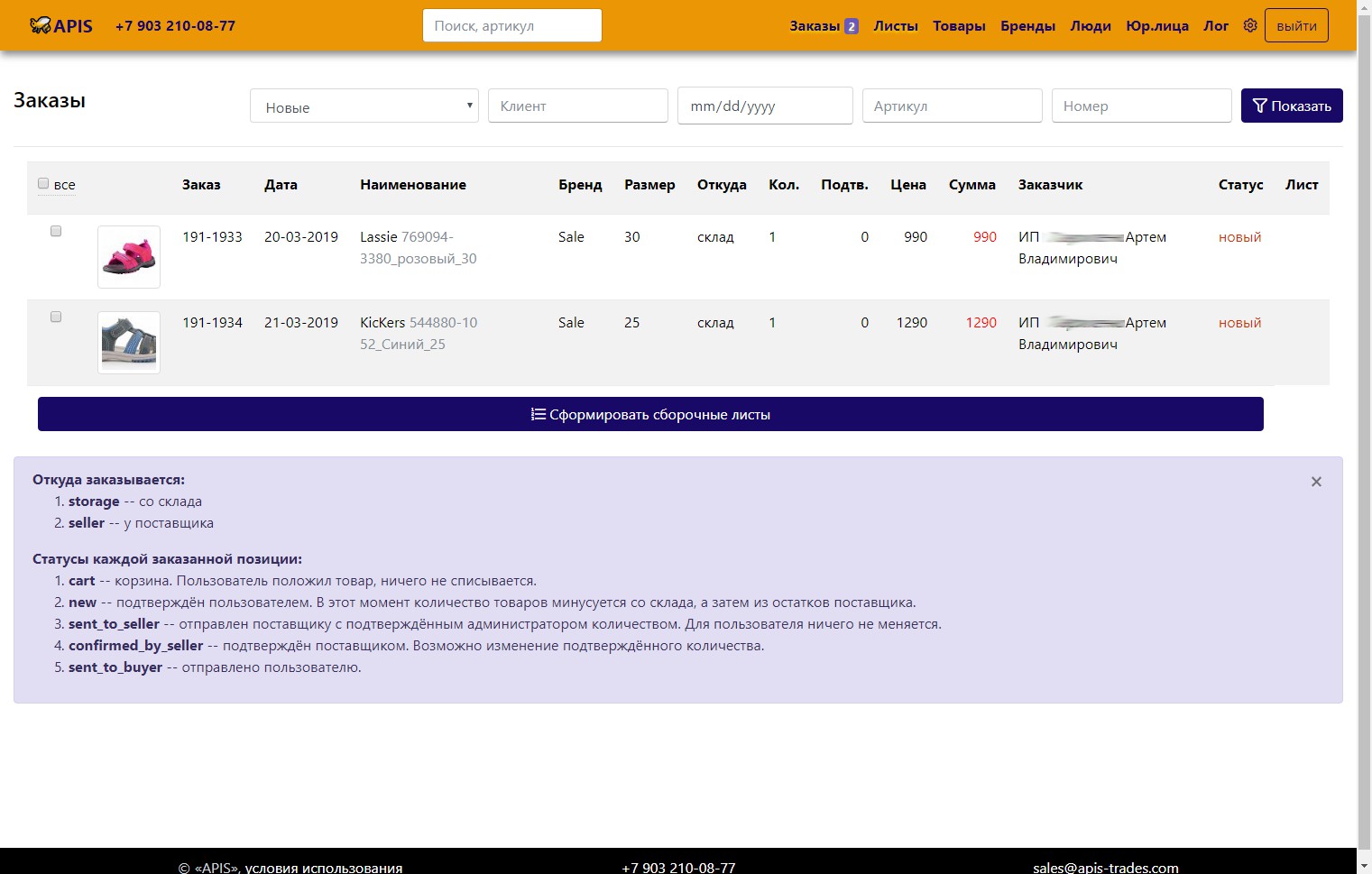Screen dimensions: 1372x874
Task: Click the date 20-03-2019
Action: coord(301,237)
